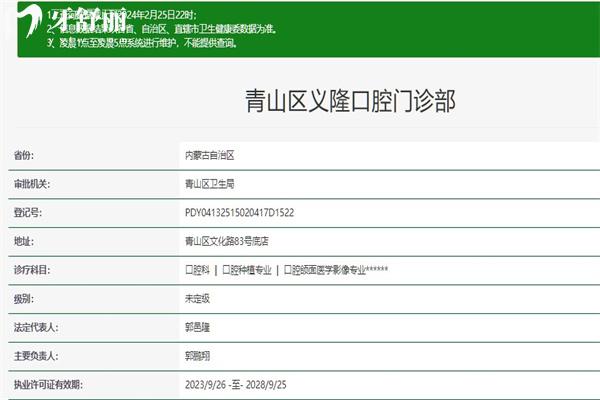Select the 审批机关 label

point(32,184)
